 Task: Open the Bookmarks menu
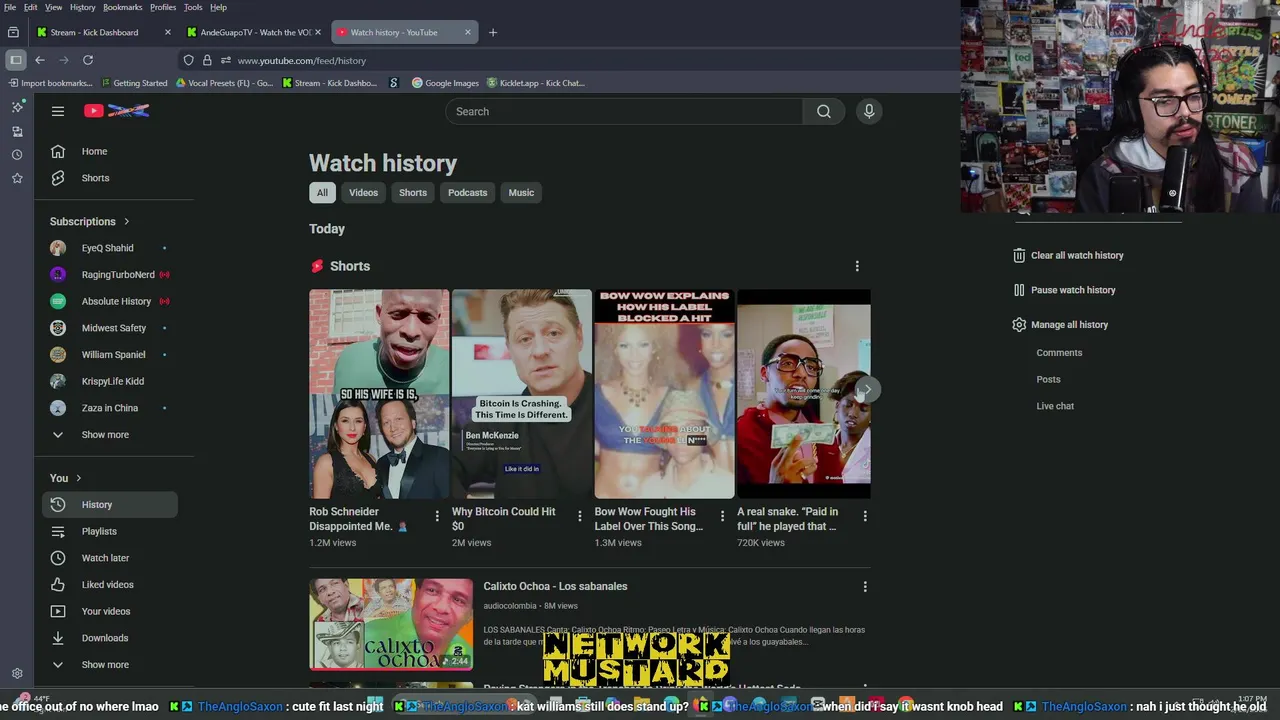coord(123,7)
